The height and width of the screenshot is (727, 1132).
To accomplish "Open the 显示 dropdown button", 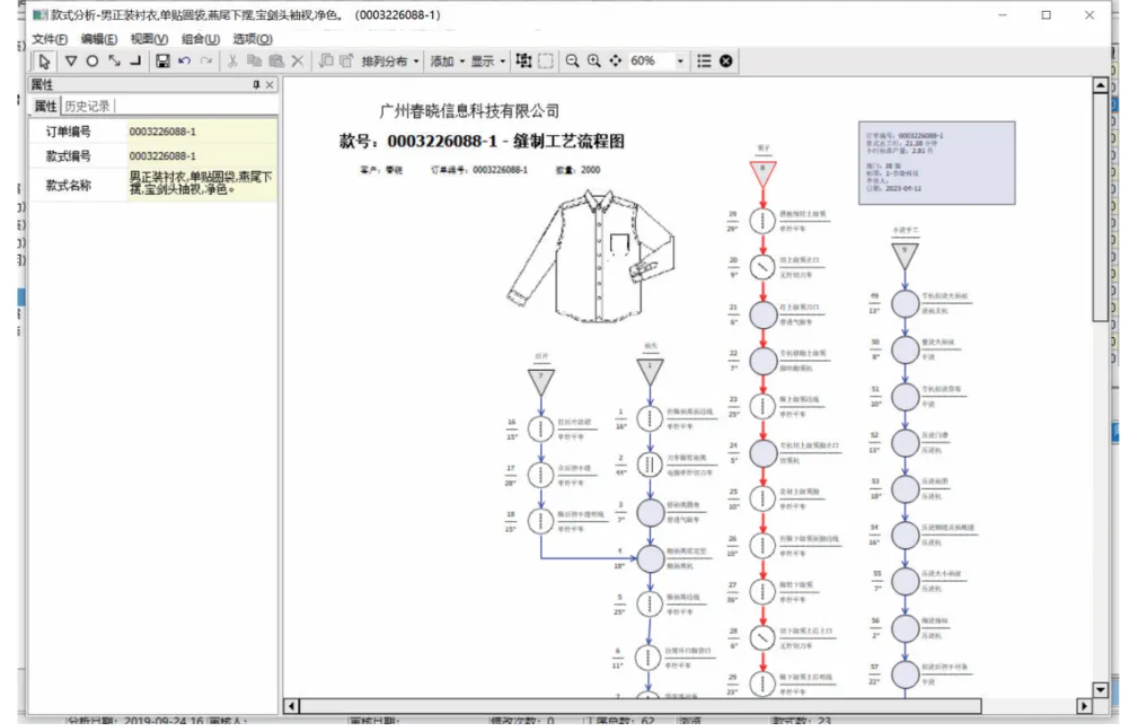I will point(488,61).
